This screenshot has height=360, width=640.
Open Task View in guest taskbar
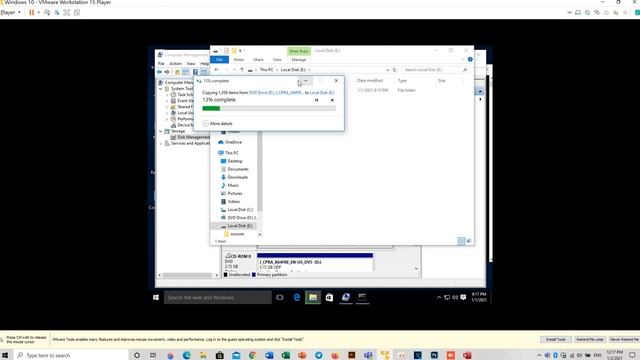pyautogui.click(x=280, y=298)
